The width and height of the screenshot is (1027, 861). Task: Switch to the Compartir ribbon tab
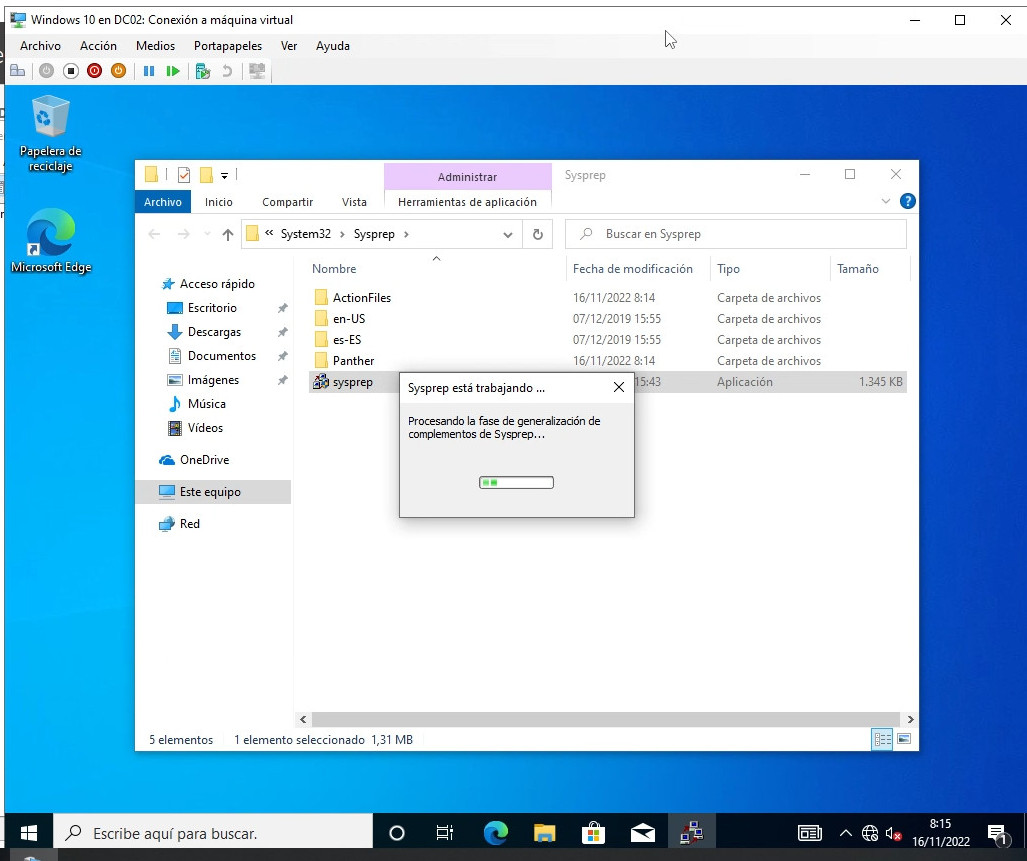(x=287, y=202)
